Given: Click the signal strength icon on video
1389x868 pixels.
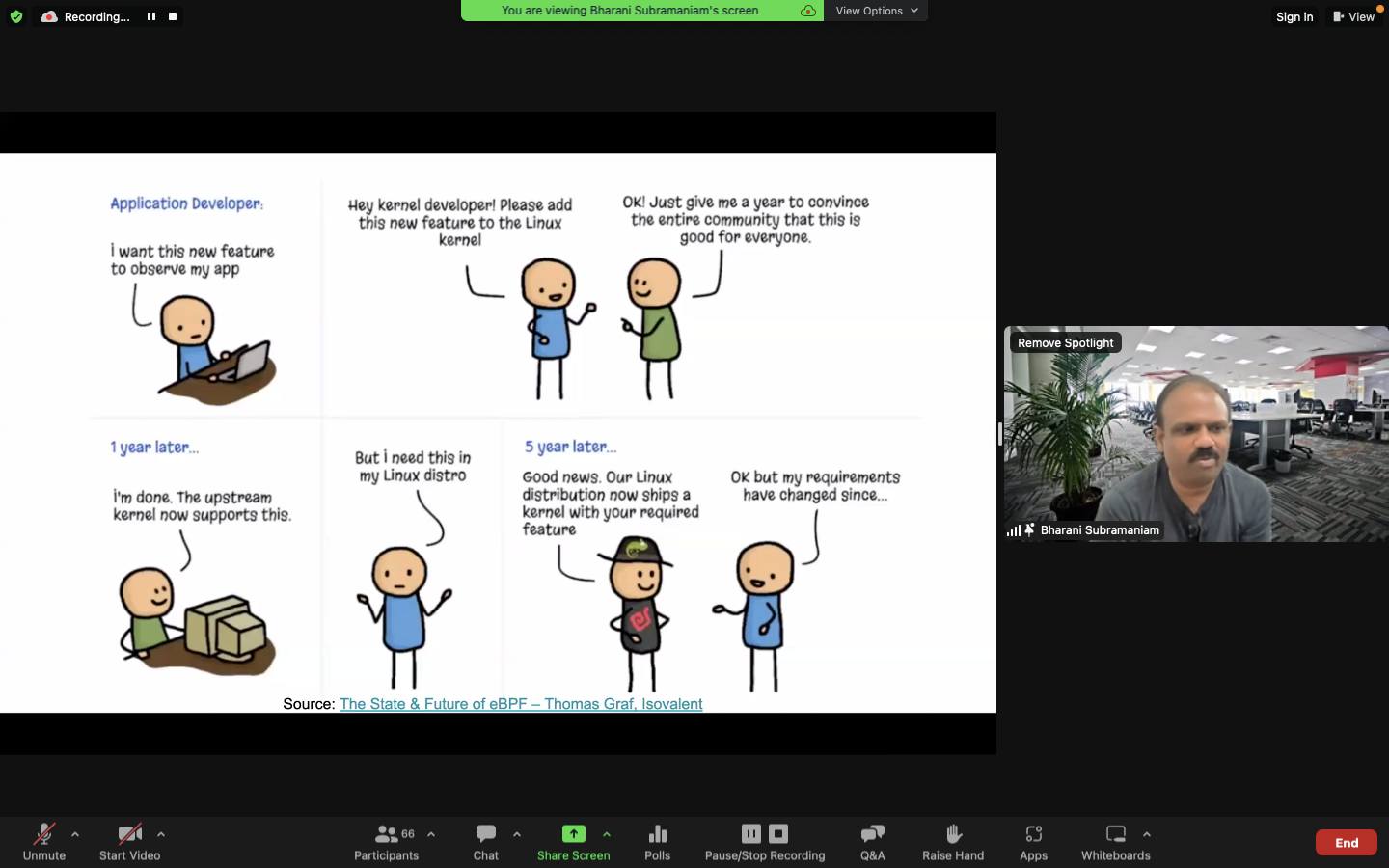Looking at the screenshot, I should pos(1013,530).
